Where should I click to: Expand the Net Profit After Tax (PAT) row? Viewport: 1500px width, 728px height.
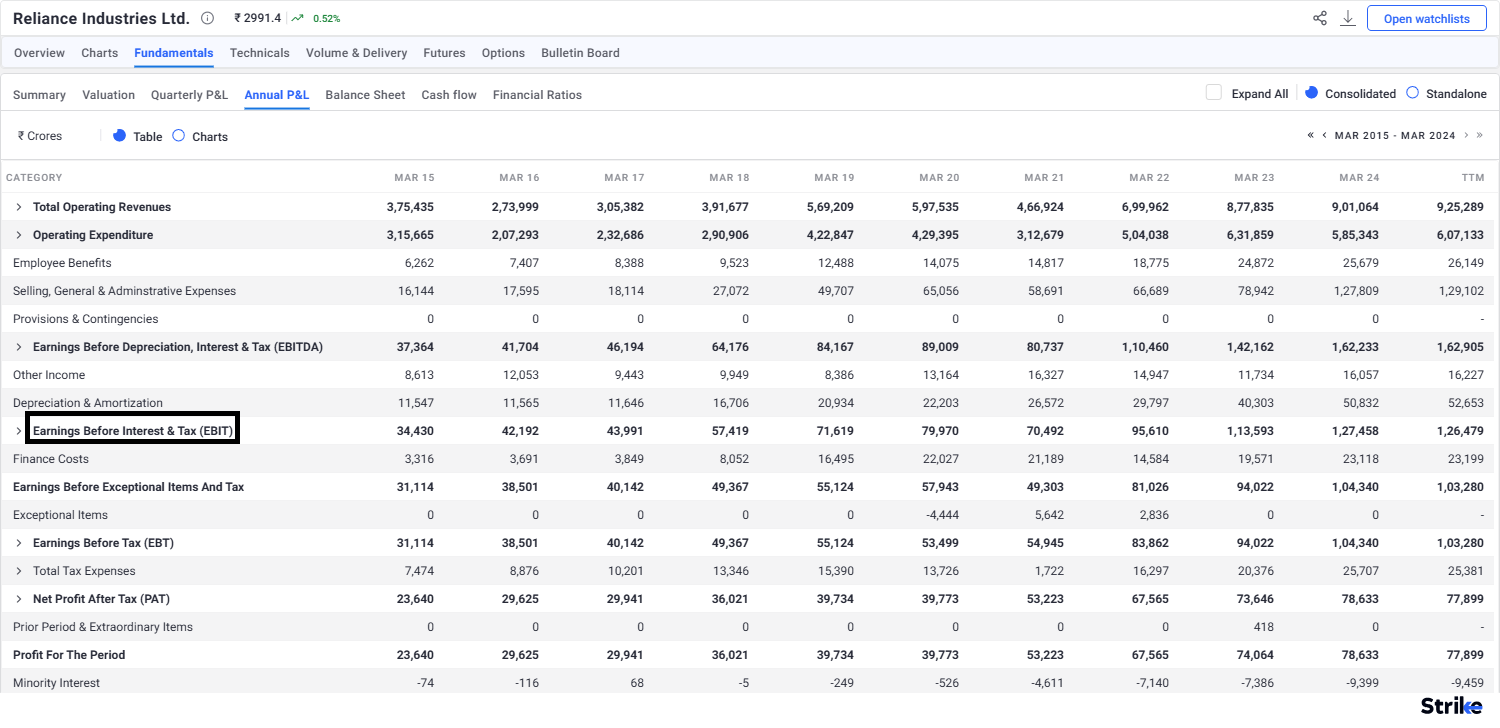click(18, 599)
